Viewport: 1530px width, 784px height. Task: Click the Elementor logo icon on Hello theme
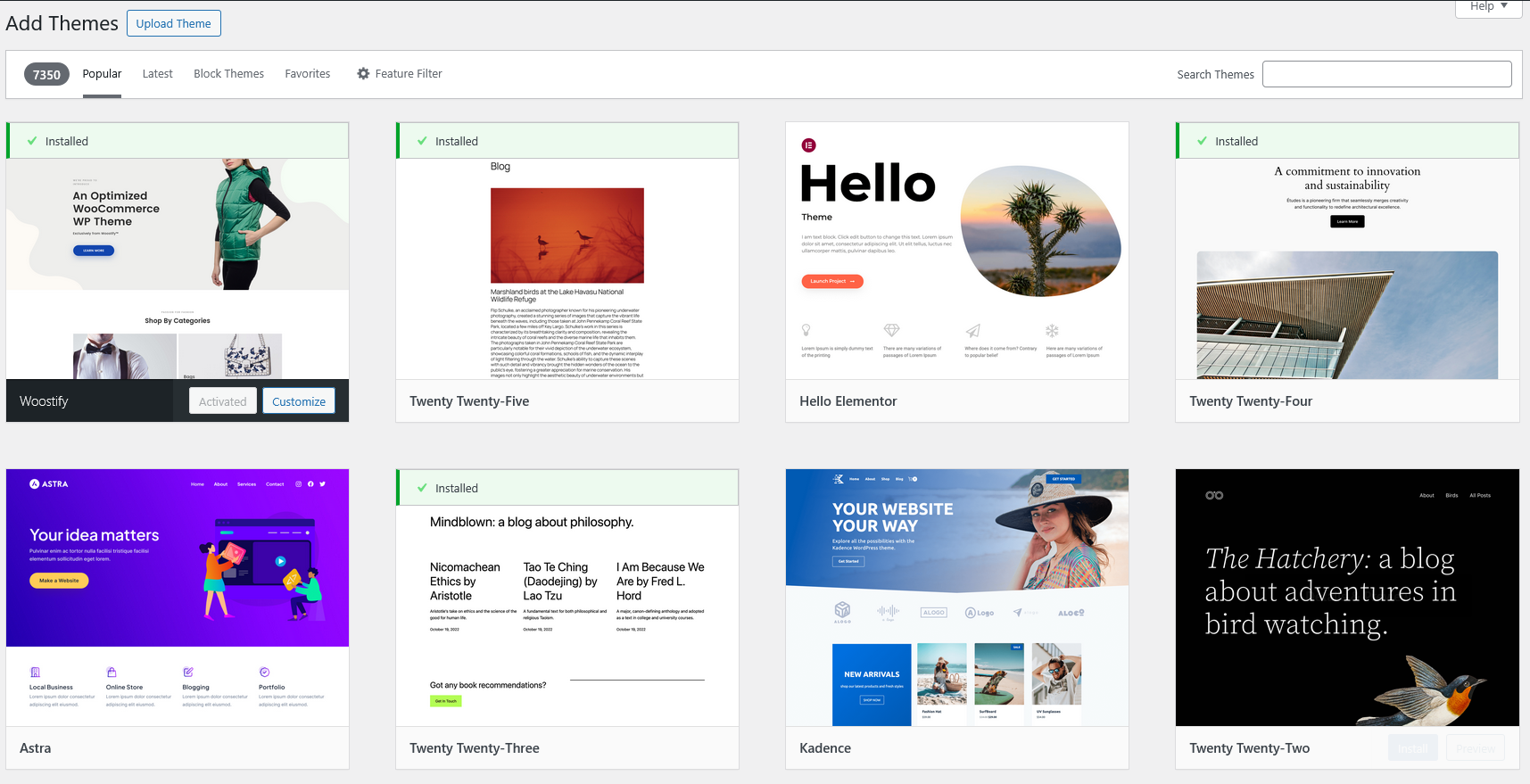pyautogui.click(x=808, y=145)
